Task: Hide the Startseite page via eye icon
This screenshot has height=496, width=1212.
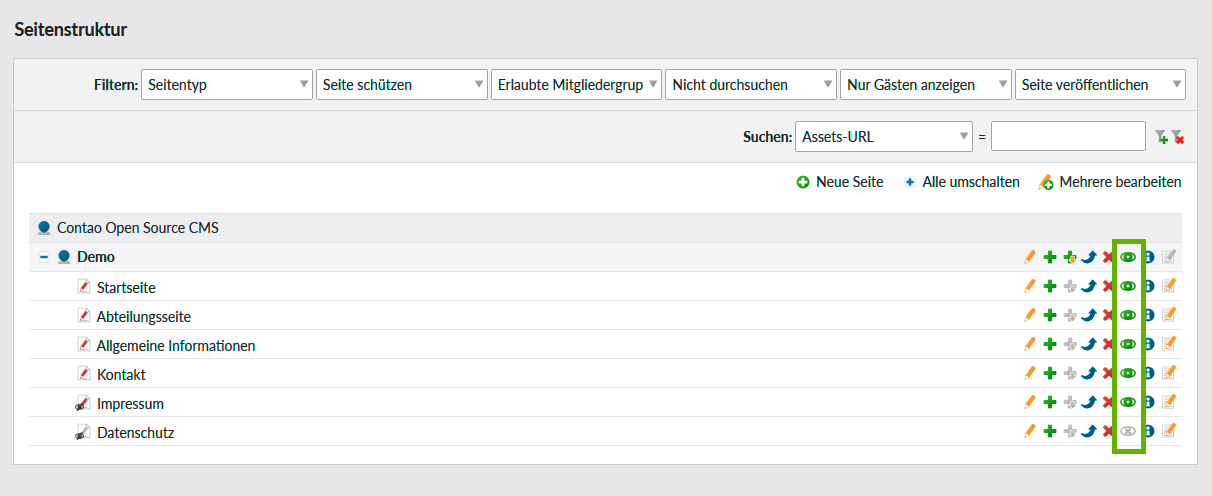Action: click(1128, 286)
